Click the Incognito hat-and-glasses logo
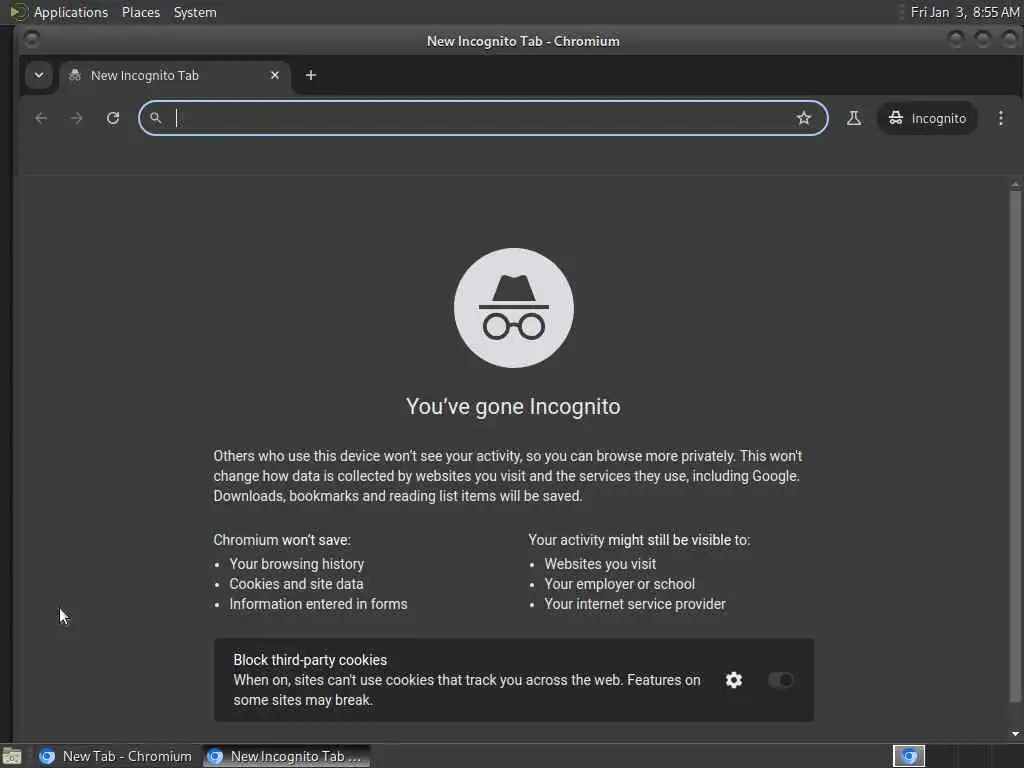The height and width of the screenshot is (768, 1024). (x=514, y=308)
